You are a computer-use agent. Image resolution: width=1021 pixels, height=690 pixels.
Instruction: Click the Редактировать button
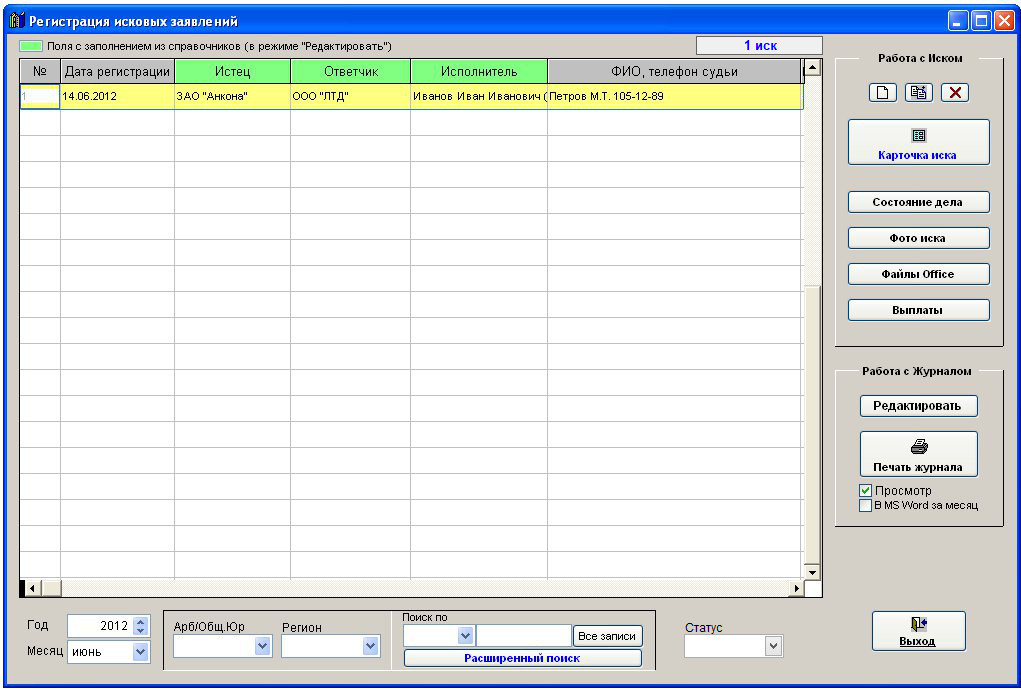(x=918, y=406)
